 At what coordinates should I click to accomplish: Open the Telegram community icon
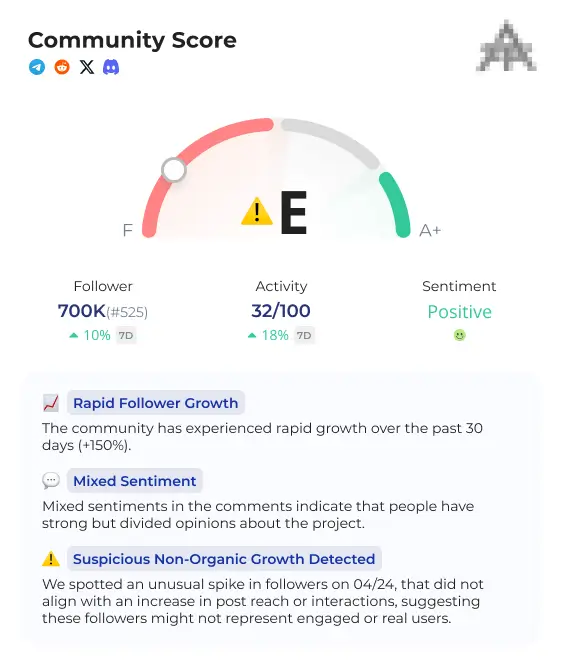37,67
